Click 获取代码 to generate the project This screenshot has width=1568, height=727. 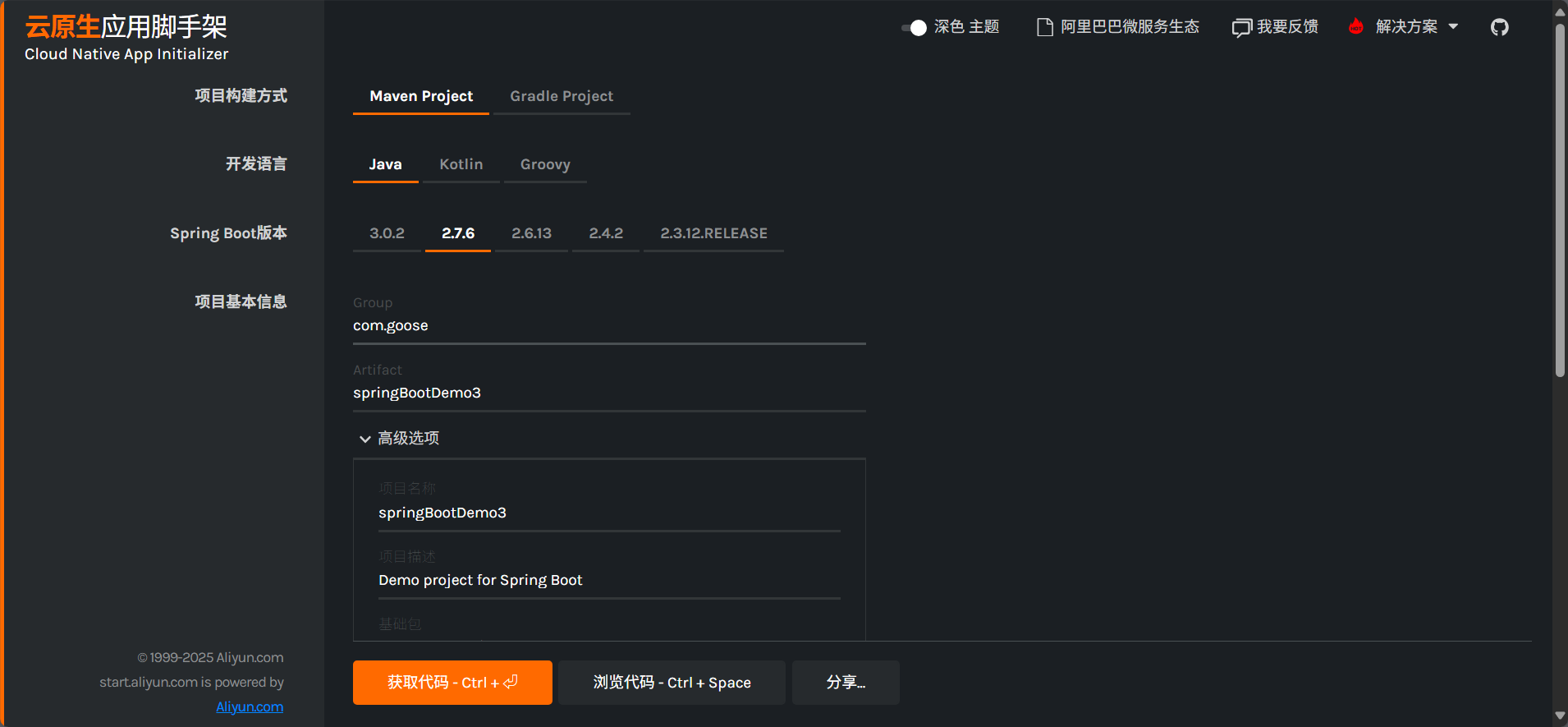coord(452,683)
